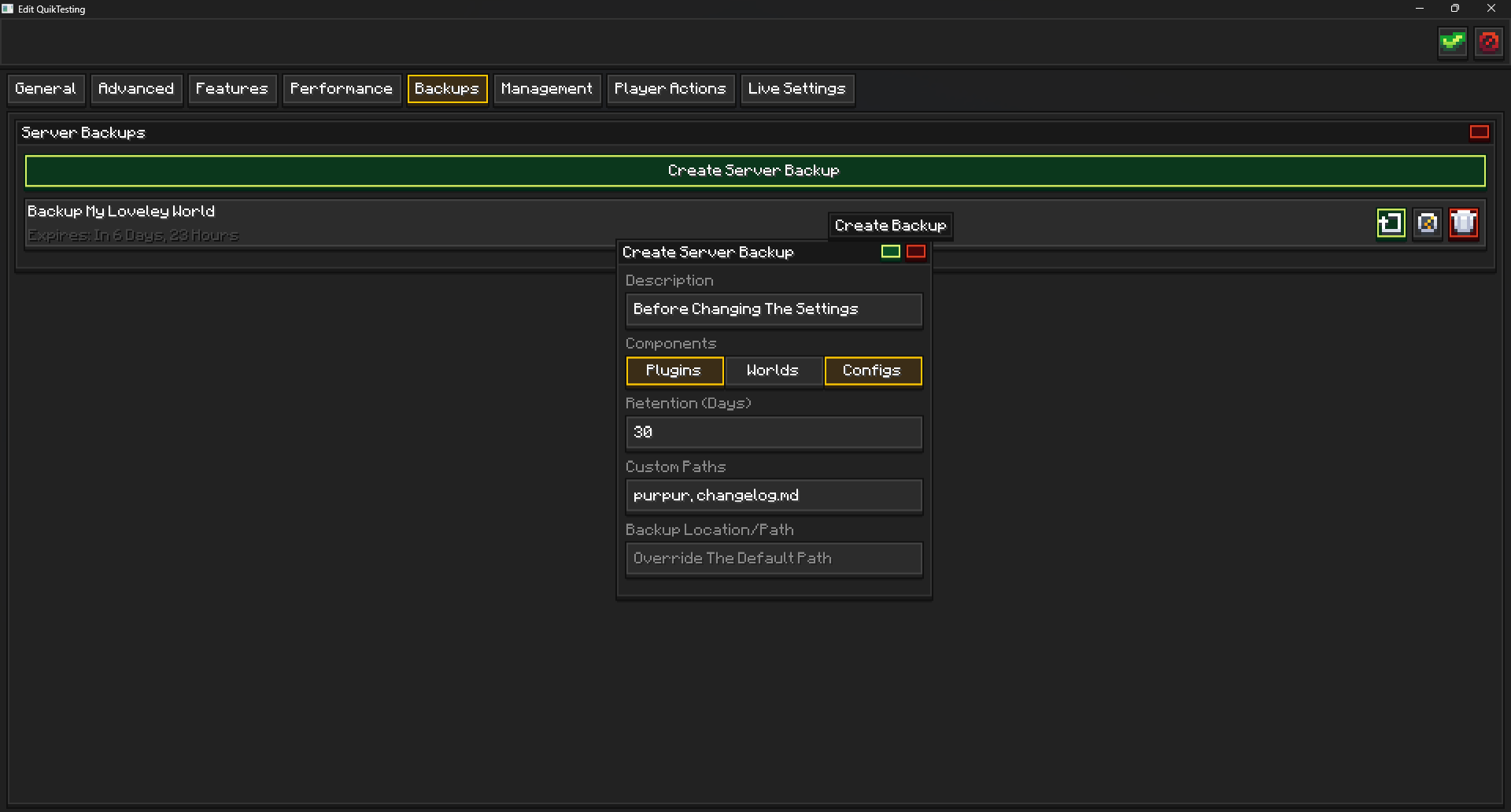
Task: Select the Player Actions tab
Action: click(671, 89)
